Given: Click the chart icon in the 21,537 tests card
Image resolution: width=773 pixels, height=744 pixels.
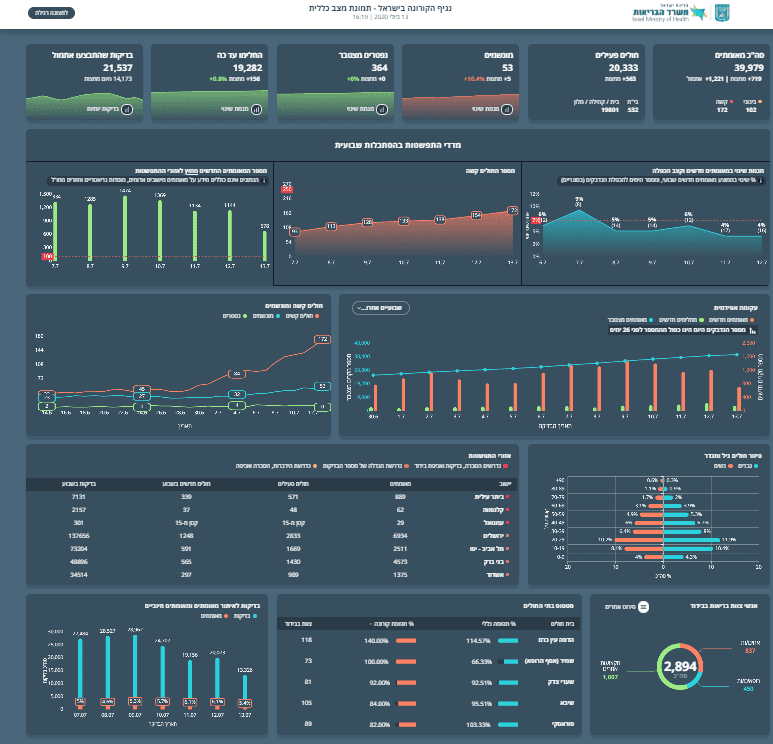Looking at the screenshot, I should [127, 109].
